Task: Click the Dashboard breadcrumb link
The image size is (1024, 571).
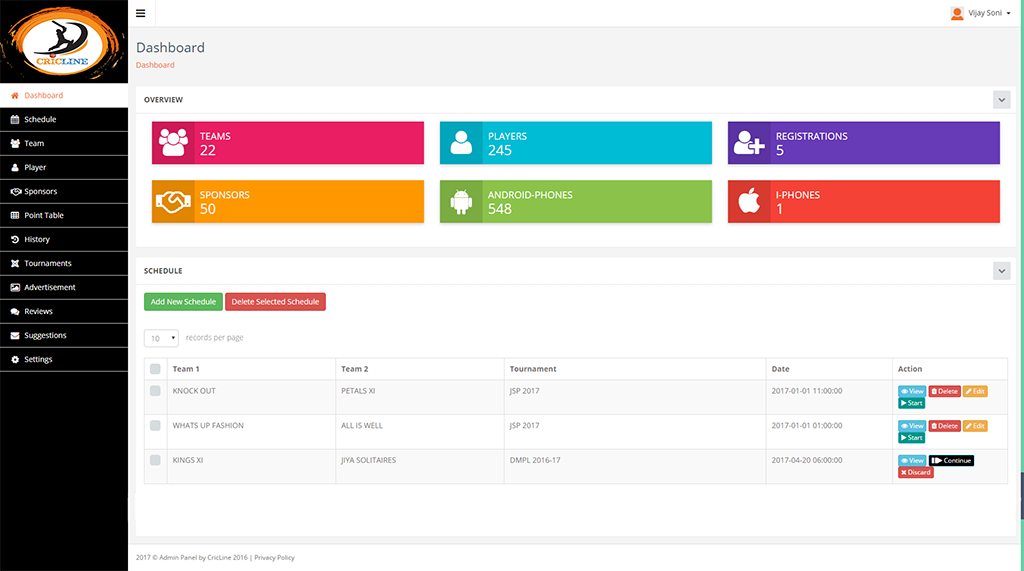Action: [155, 65]
